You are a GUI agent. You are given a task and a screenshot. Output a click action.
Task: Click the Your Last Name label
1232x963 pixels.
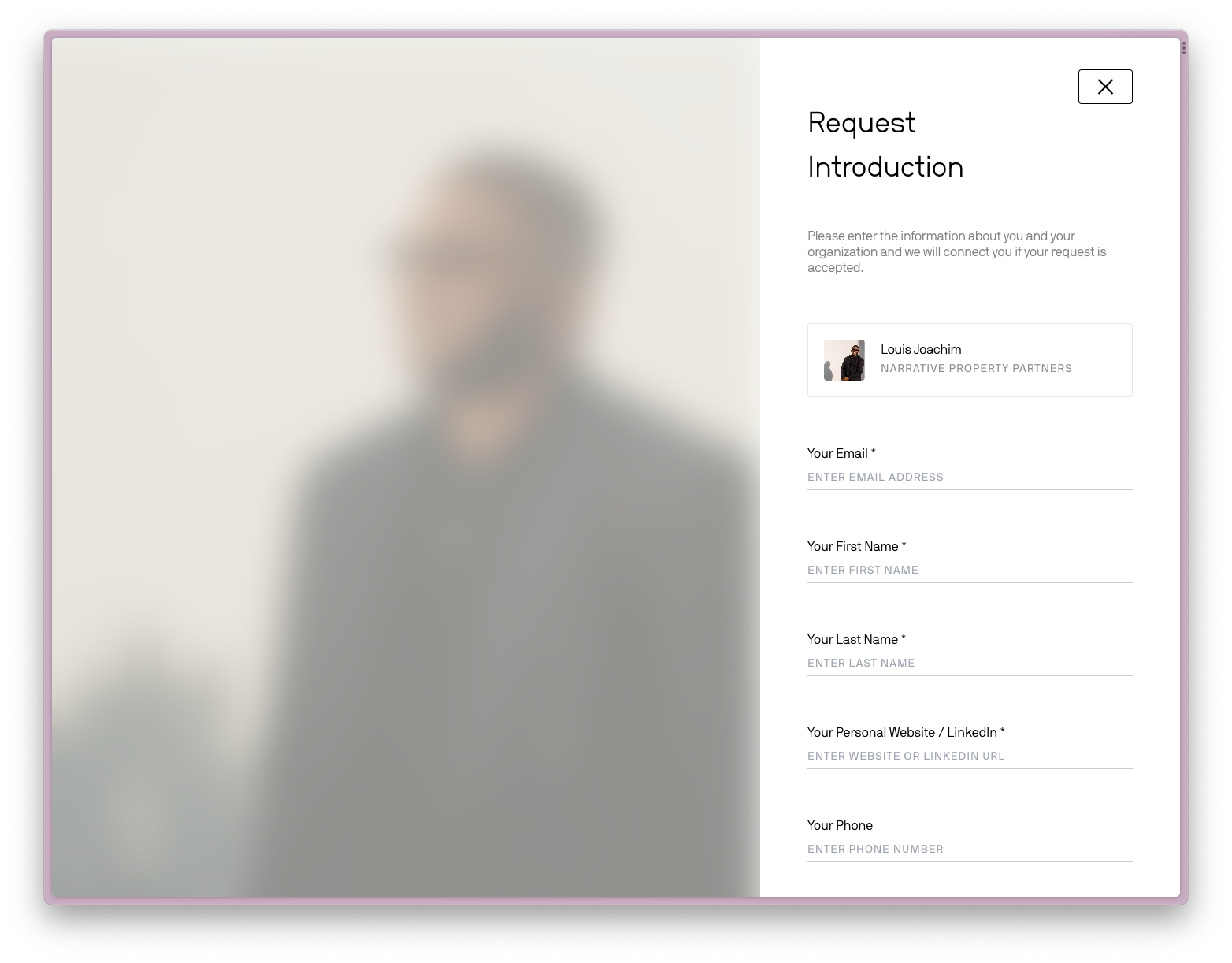point(856,639)
